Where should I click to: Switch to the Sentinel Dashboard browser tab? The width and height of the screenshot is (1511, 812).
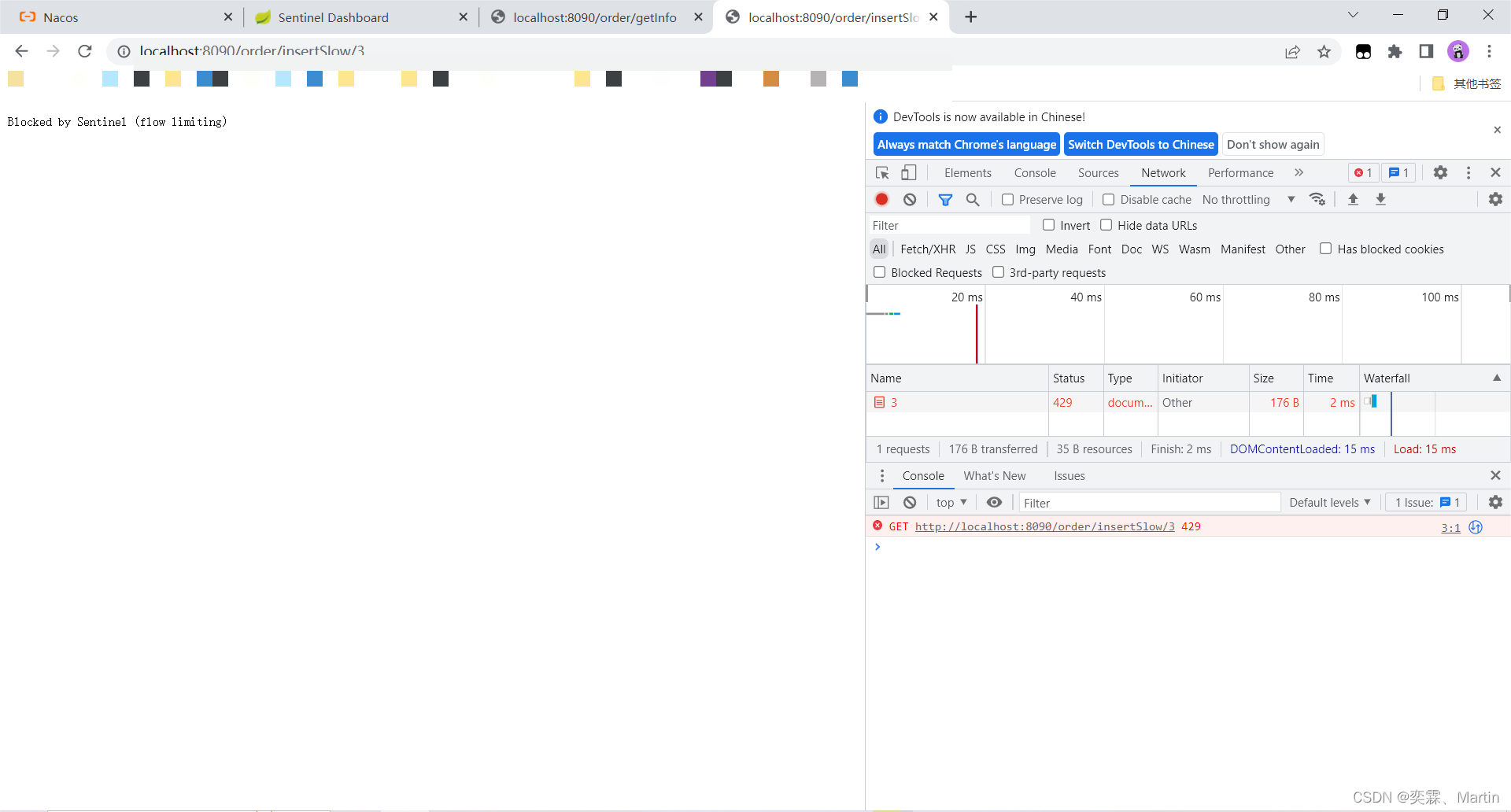333,17
